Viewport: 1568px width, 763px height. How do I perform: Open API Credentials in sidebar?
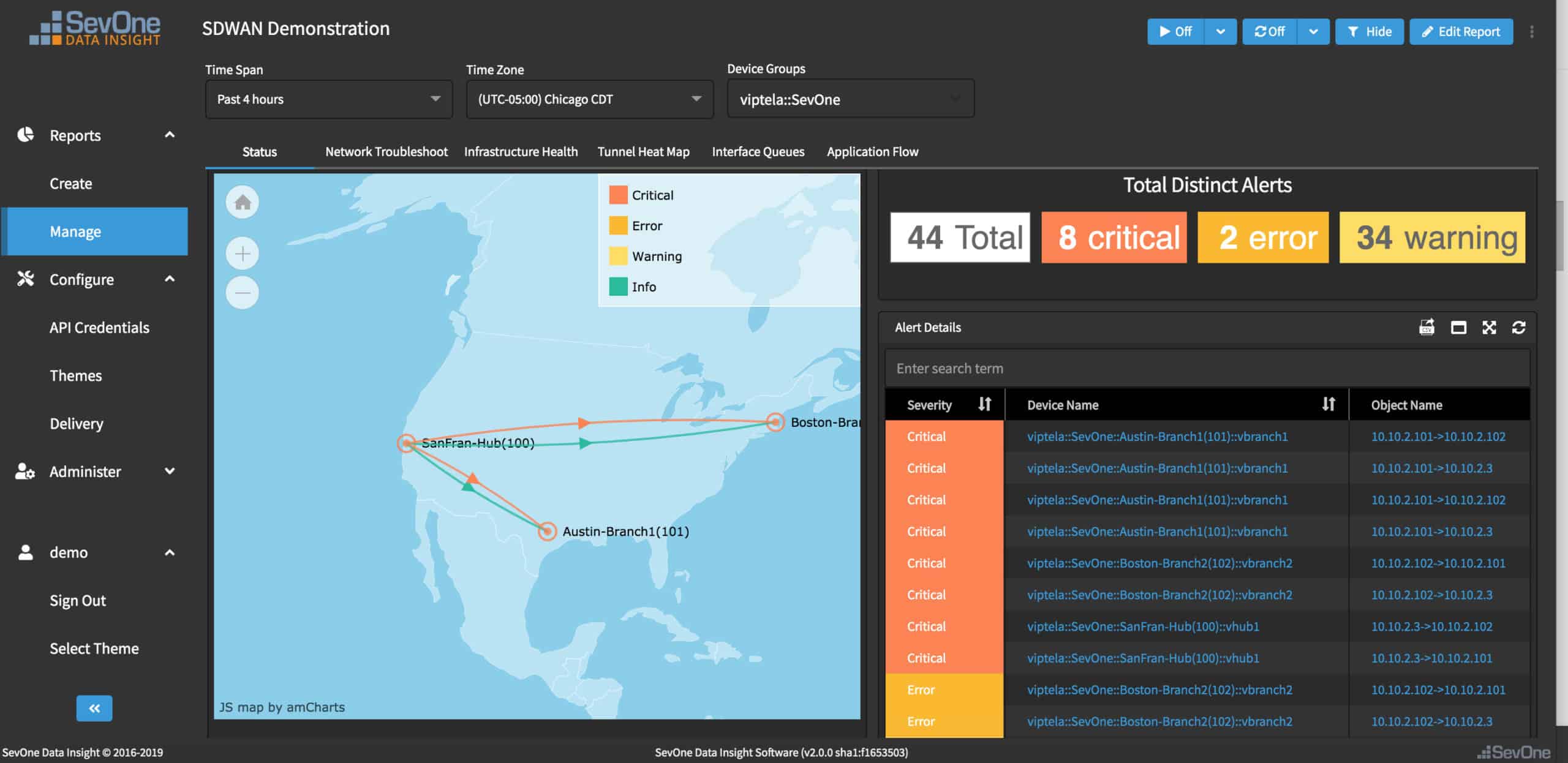(99, 328)
